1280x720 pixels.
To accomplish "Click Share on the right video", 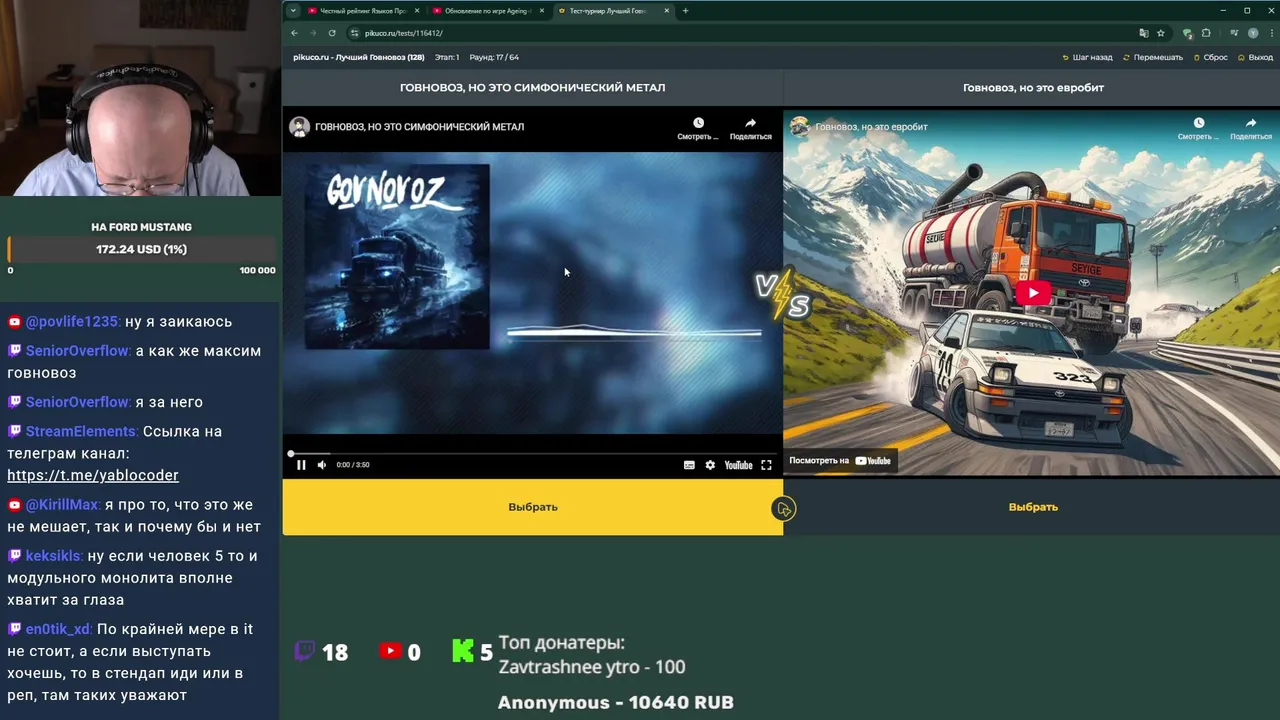I will pos(1250,123).
